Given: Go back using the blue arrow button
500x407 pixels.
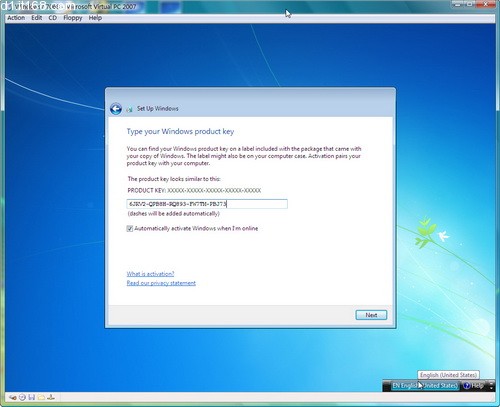Looking at the screenshot, I should click(116, 109).
